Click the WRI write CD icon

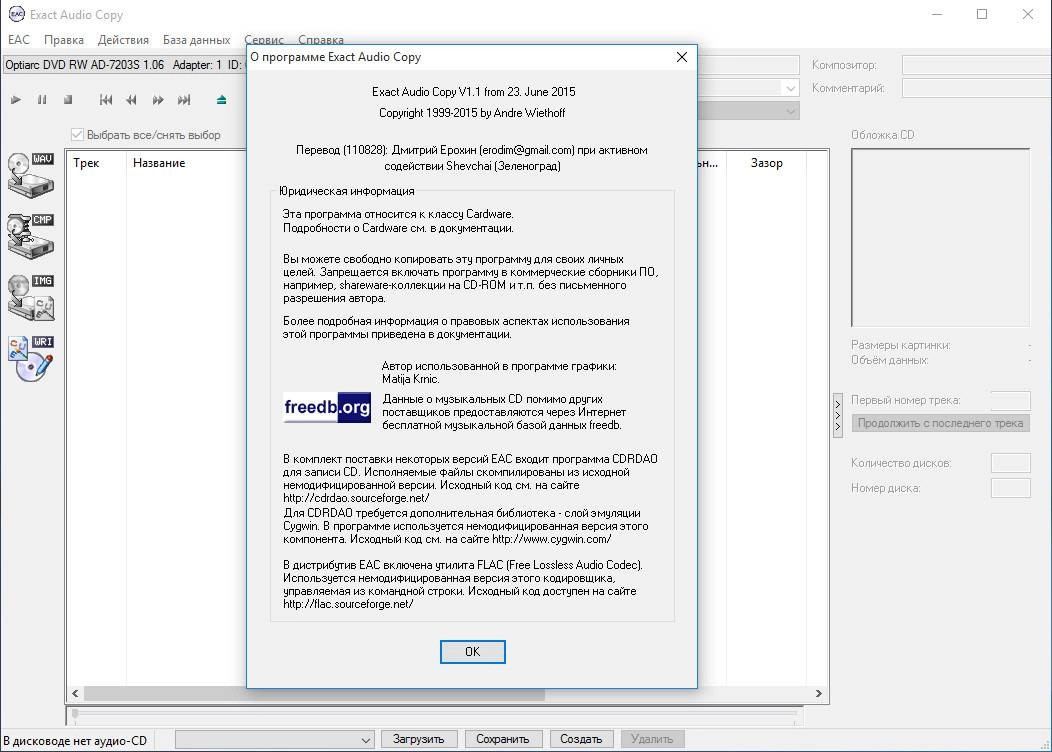point(31,359)
